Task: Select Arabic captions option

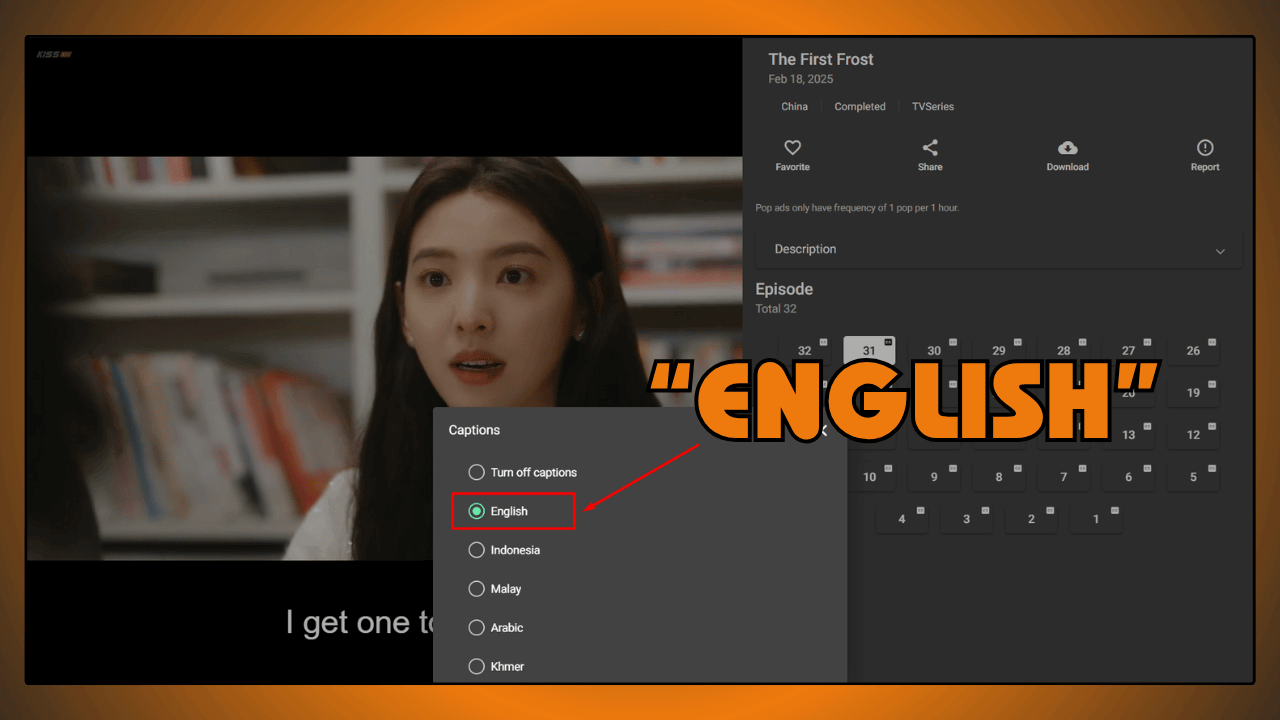Action: click(x=477, y=628)
